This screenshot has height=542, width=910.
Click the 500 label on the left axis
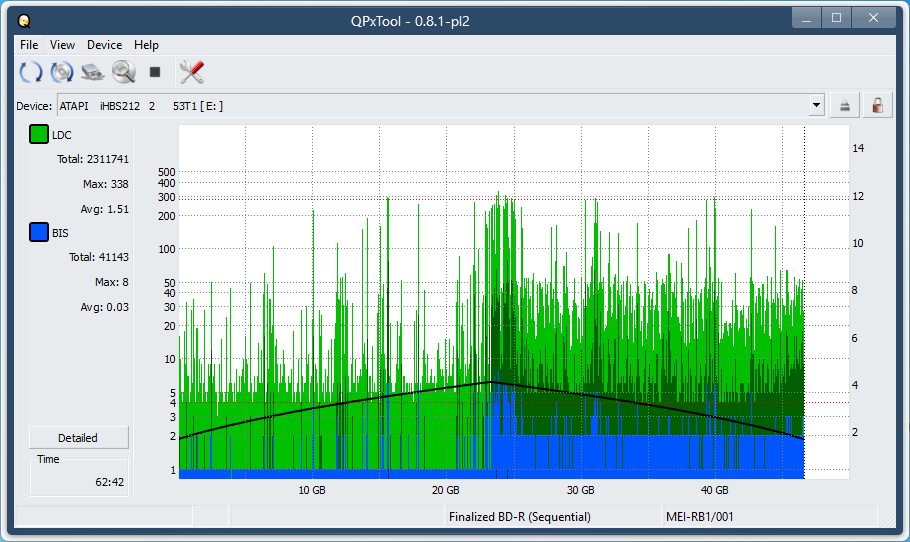tap(167, 172)
